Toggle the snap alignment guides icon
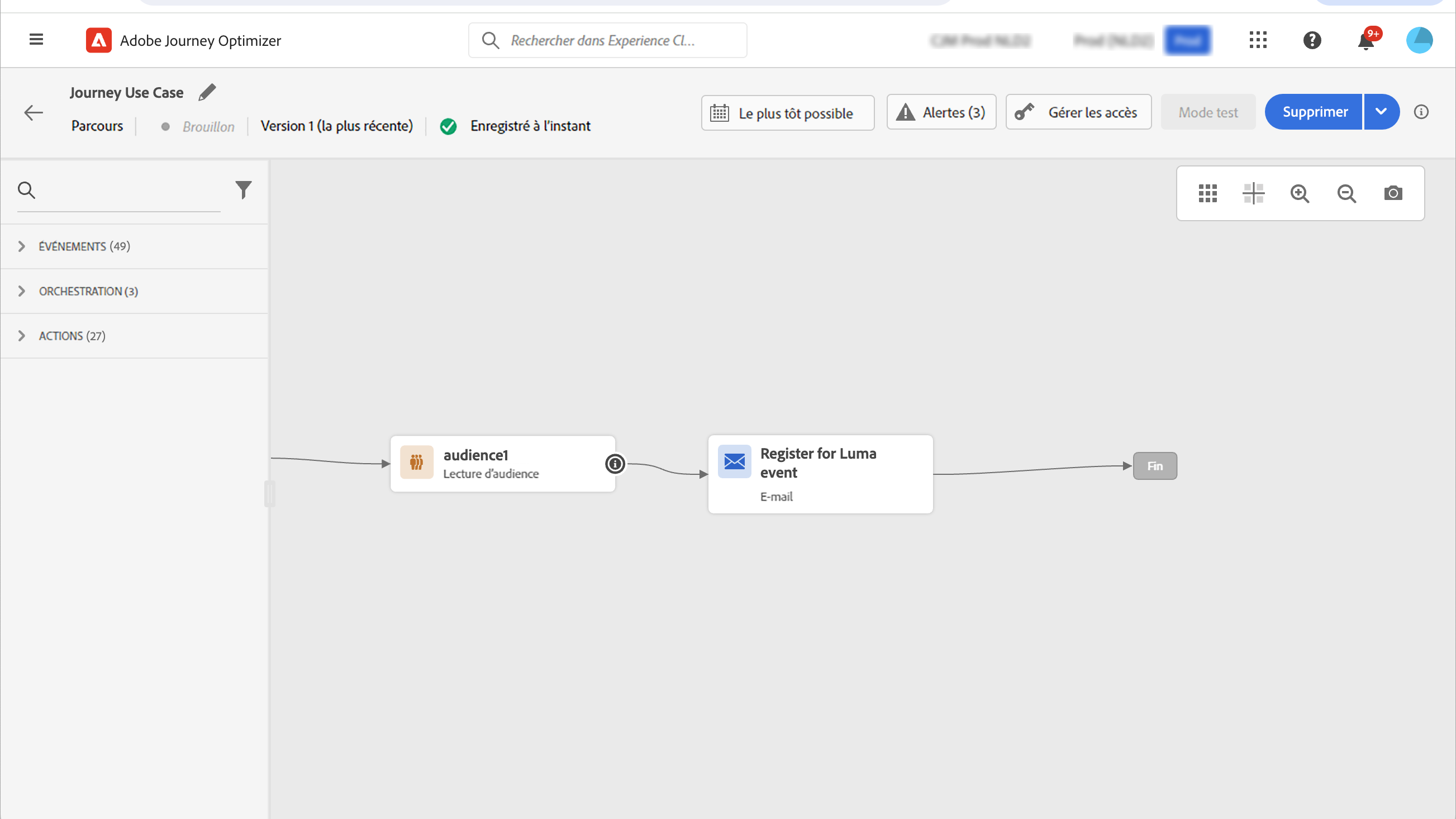The width and height of the screenshot is (1456, 819). pyautogui.click(x=1253, y=193)
